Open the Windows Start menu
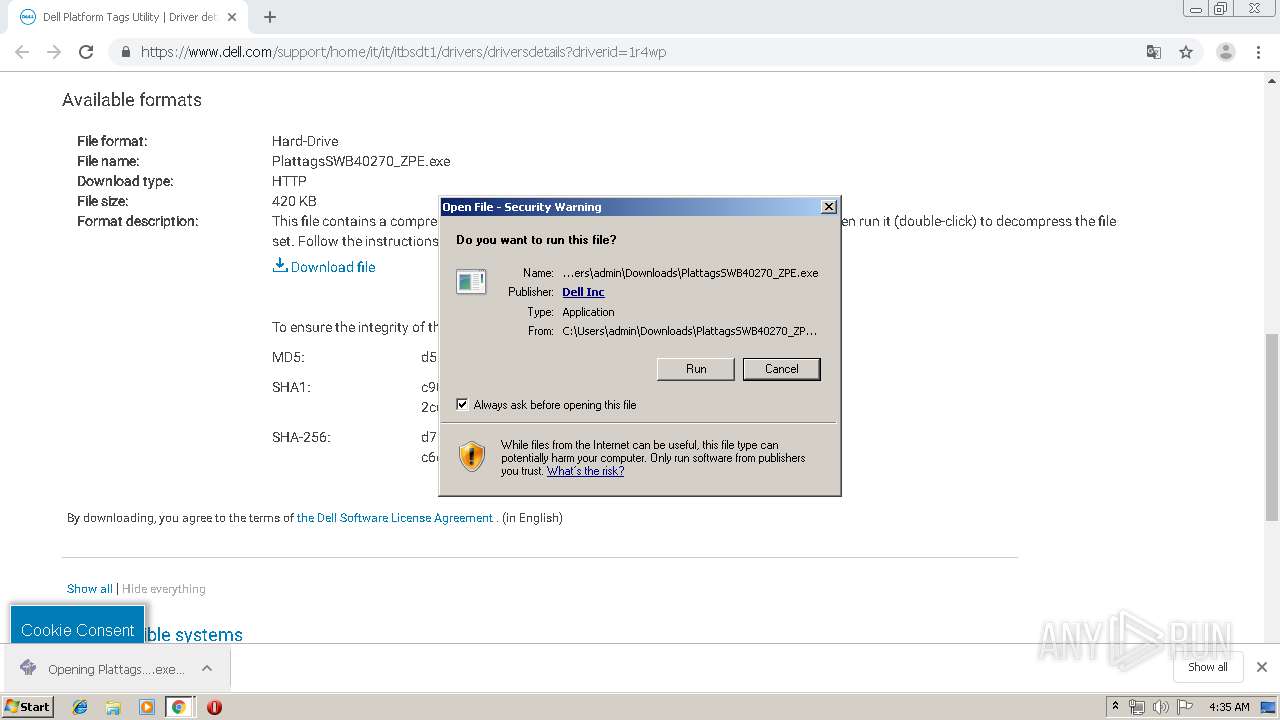This screenshot has height=720, width=1280. [27, 706]
